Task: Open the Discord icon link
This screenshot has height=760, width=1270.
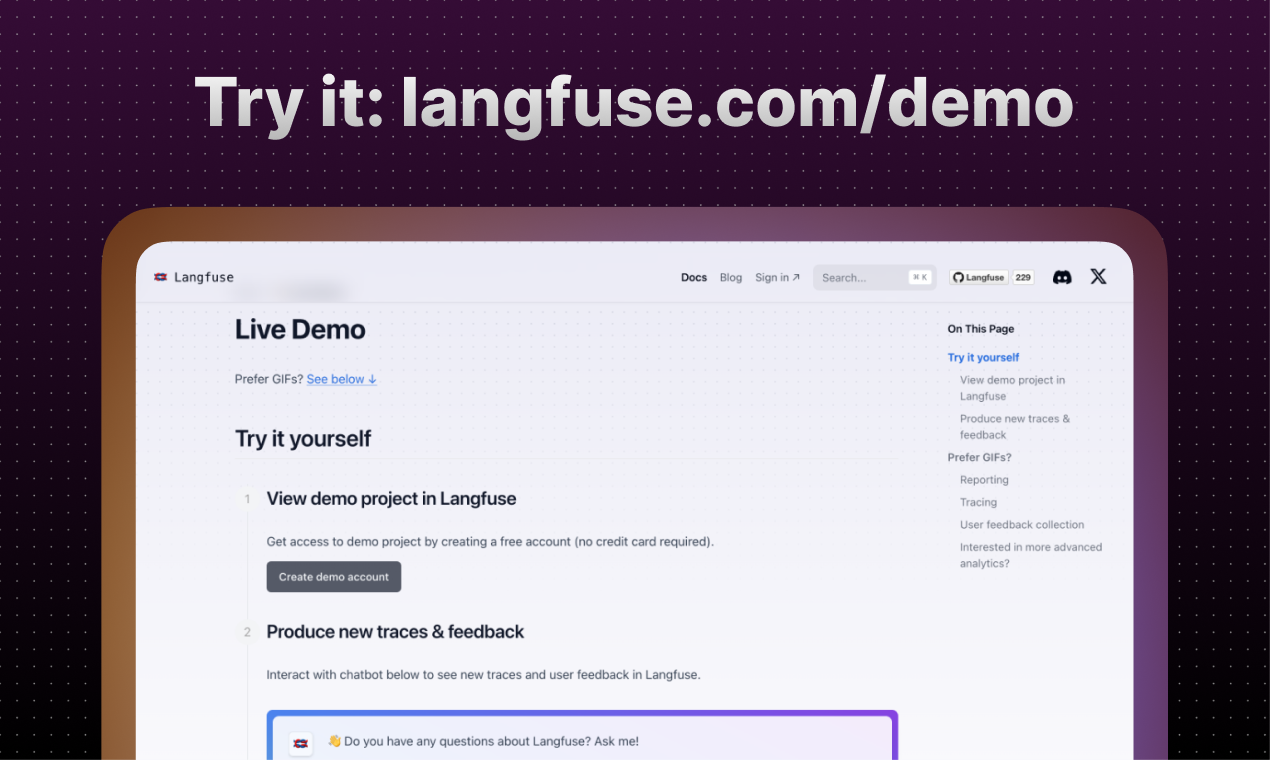Action: coord(1062,277)
